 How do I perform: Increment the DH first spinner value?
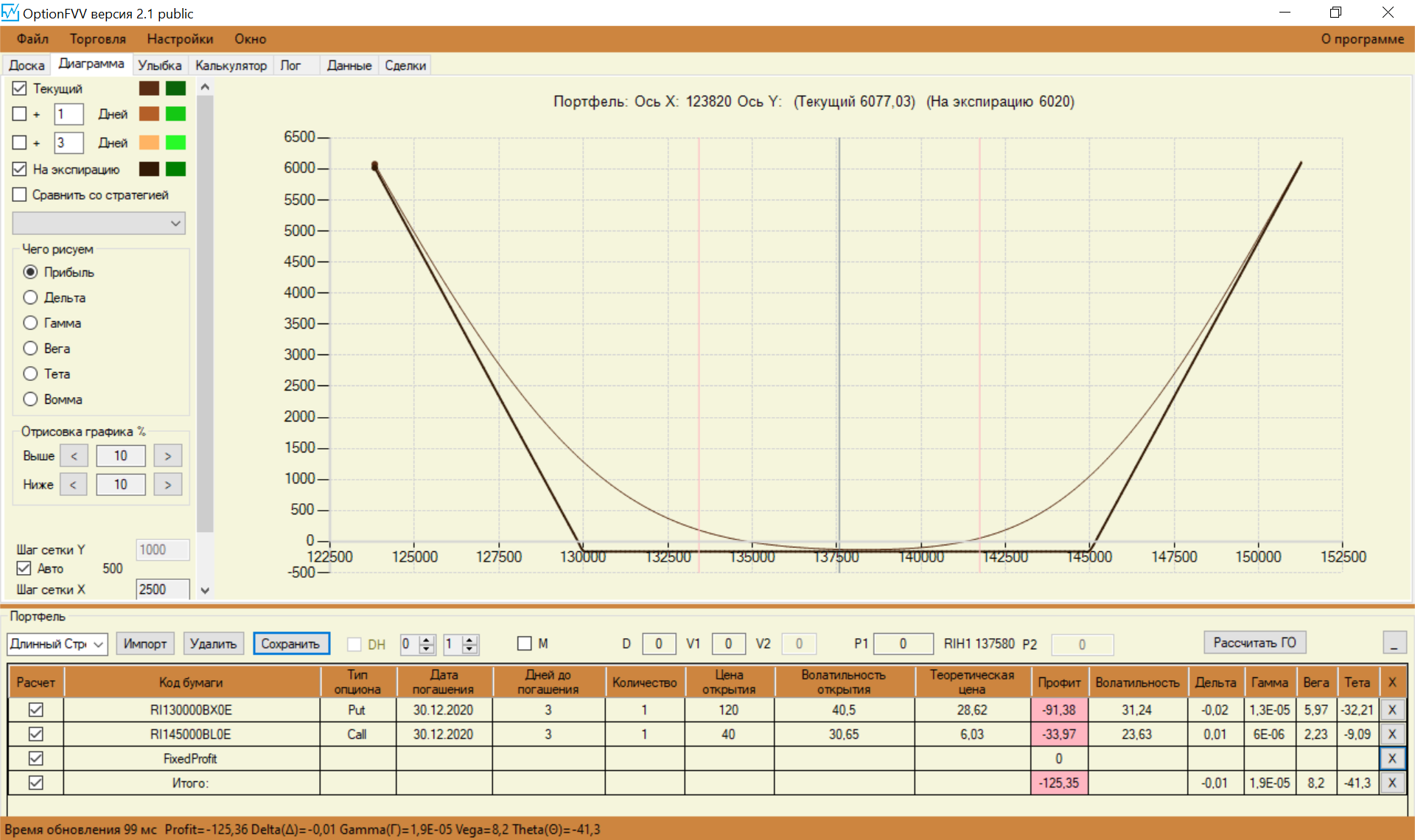427,640
